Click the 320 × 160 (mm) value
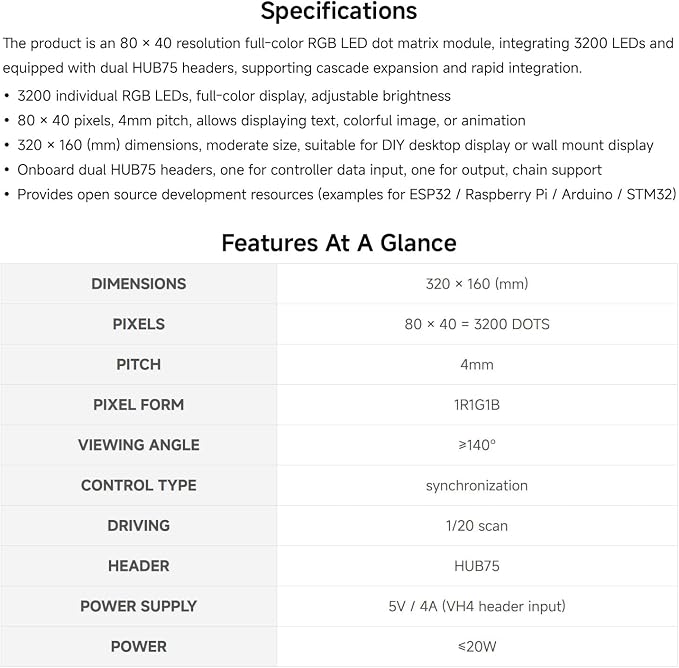679x668 pixels. 477,284
